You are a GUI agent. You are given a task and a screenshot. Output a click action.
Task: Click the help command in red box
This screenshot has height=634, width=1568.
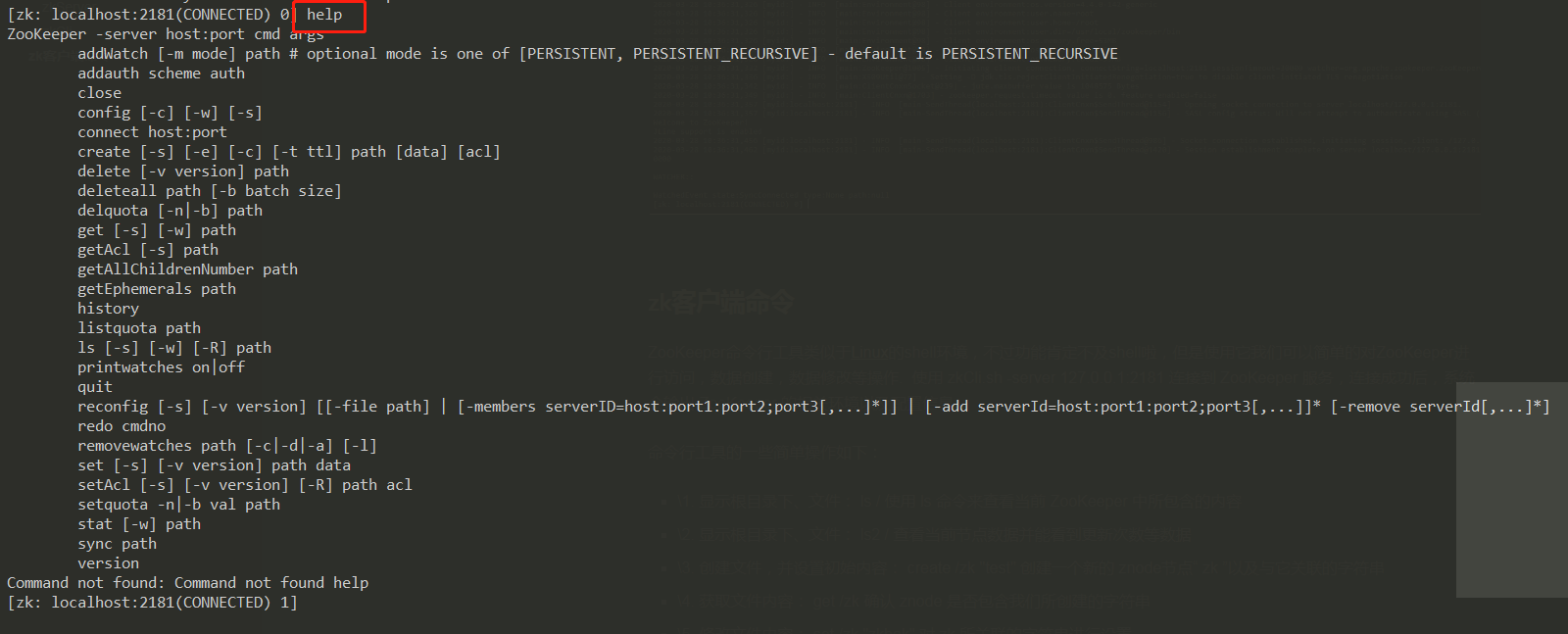point(324,15)
